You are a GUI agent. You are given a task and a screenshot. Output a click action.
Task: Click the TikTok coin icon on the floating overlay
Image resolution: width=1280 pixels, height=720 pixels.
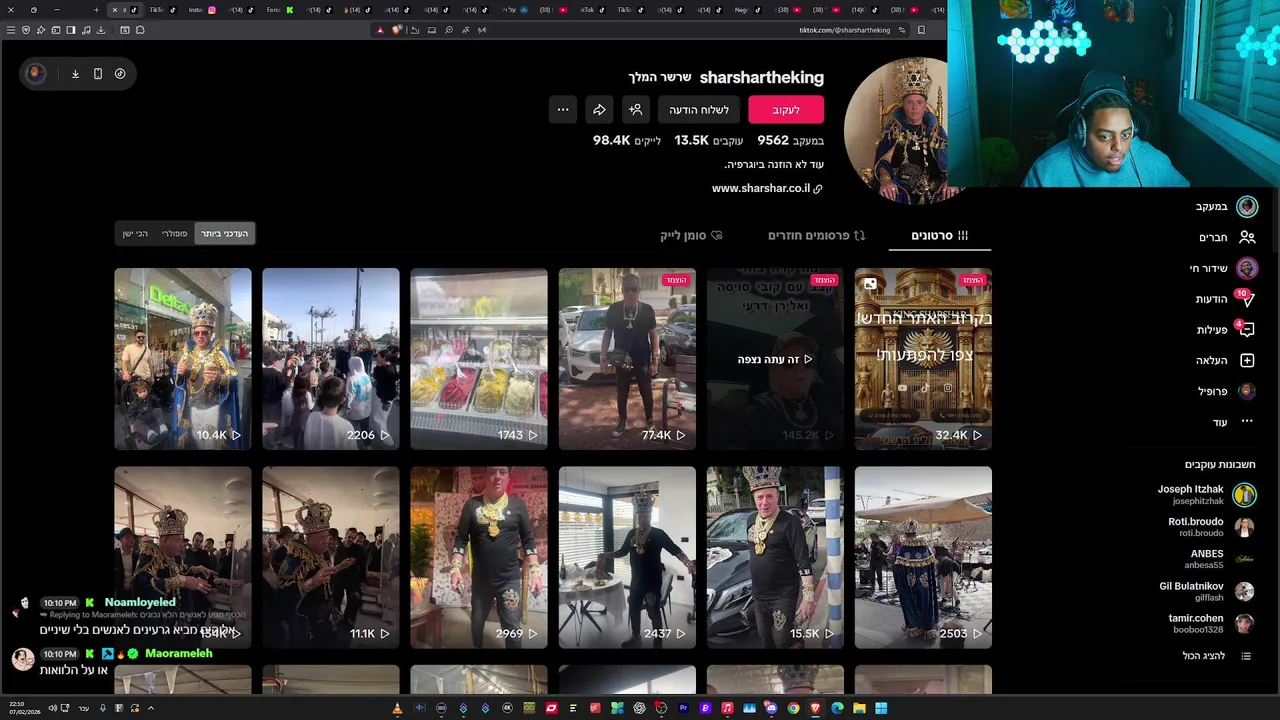point(120,74)
